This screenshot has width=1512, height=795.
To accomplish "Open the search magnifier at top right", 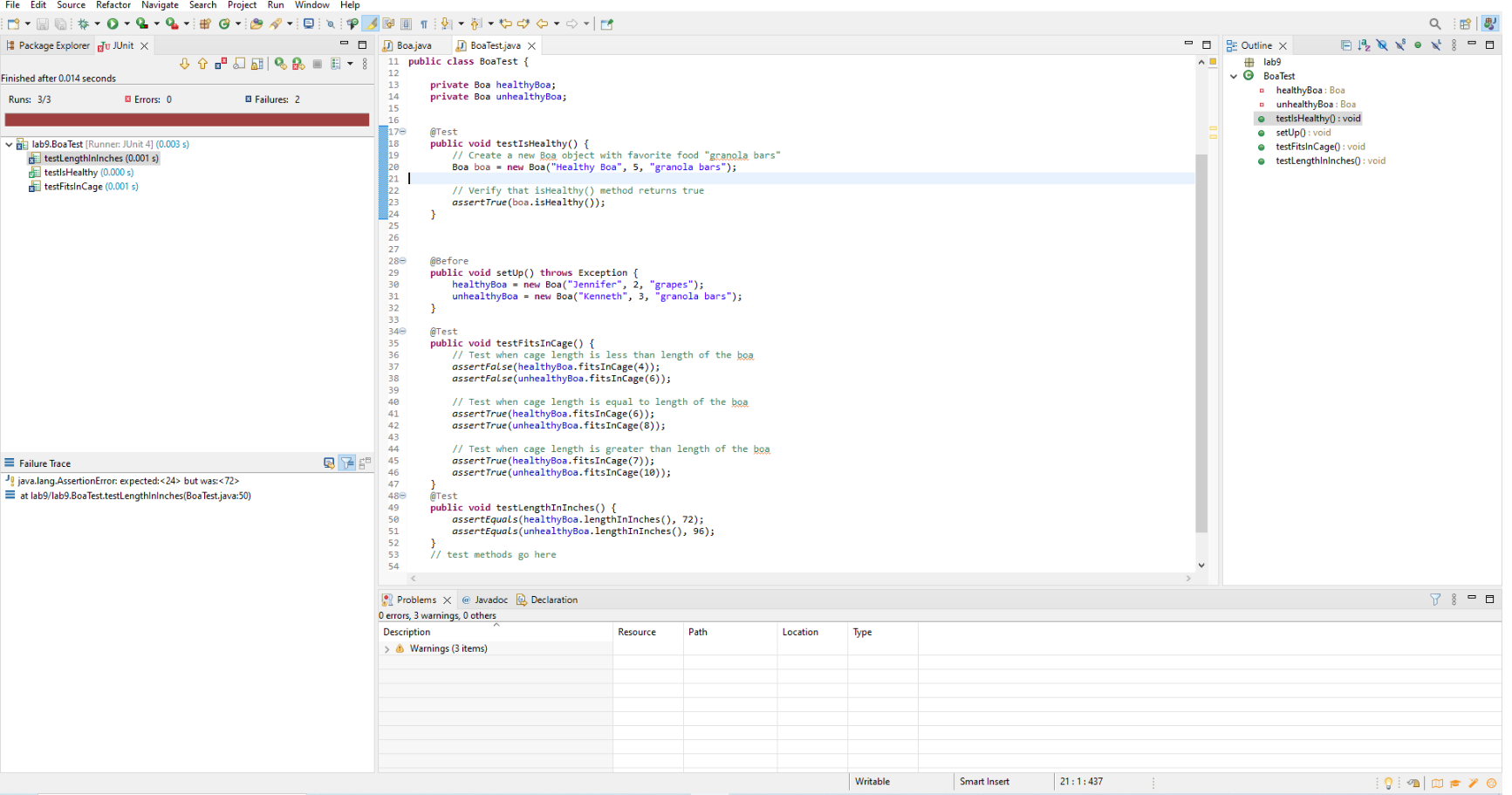I will (1435, 24).
